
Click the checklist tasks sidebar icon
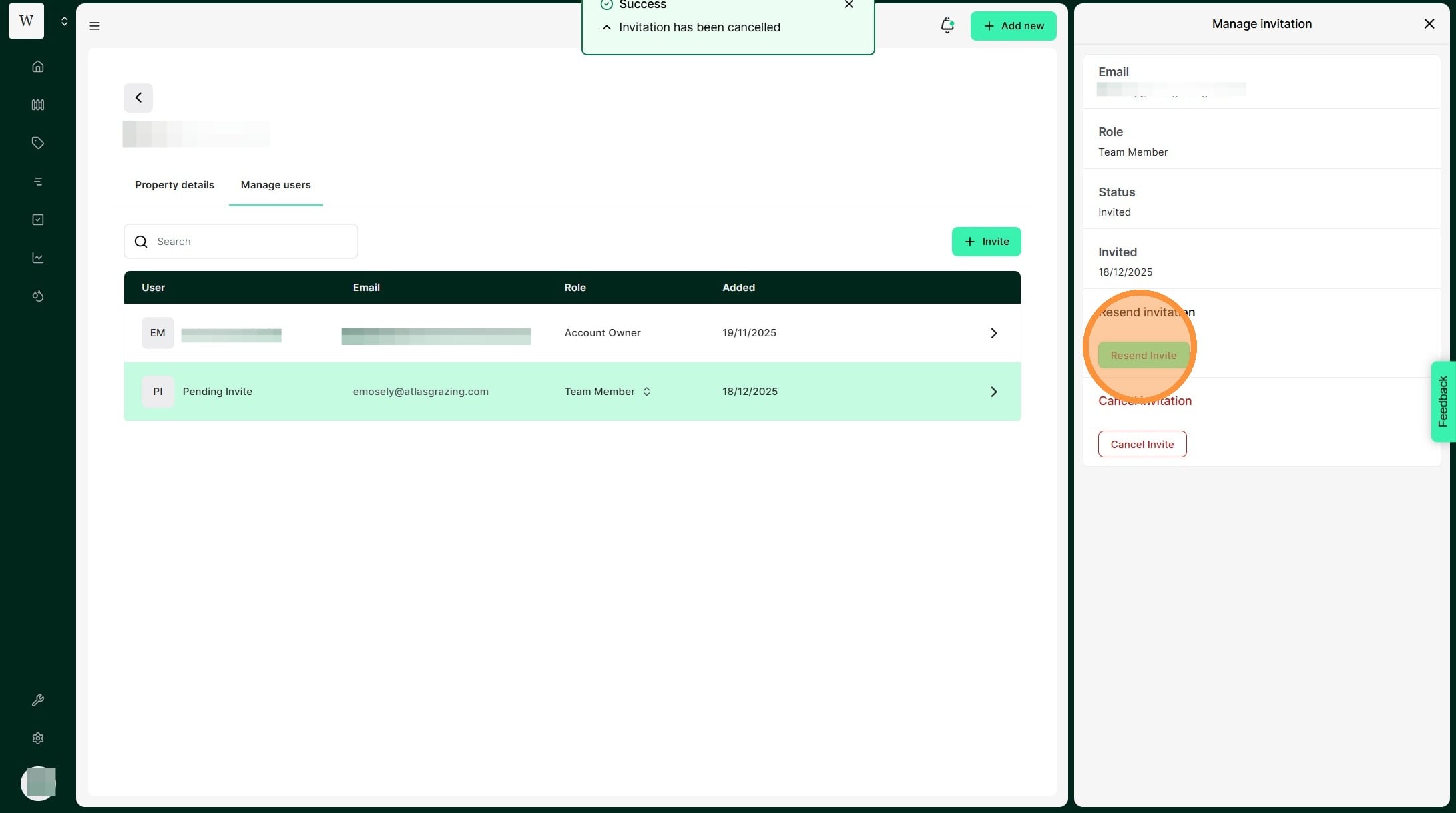click(38, 220)
